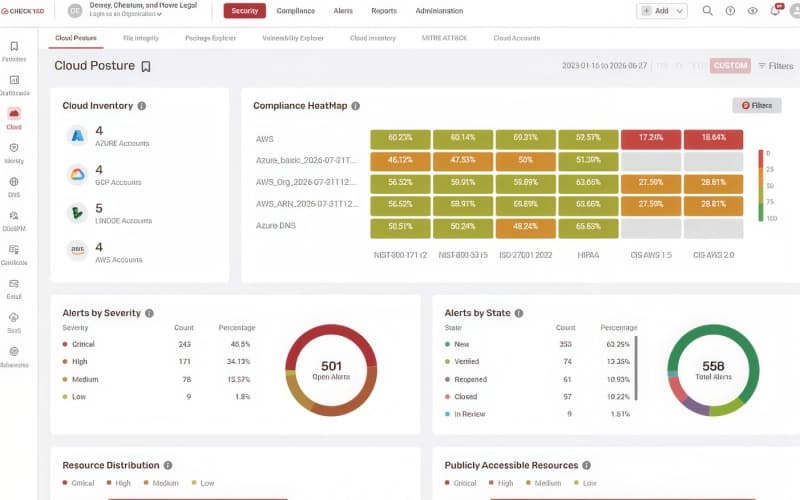Expand the Add dropdown button

coord(662,11)
